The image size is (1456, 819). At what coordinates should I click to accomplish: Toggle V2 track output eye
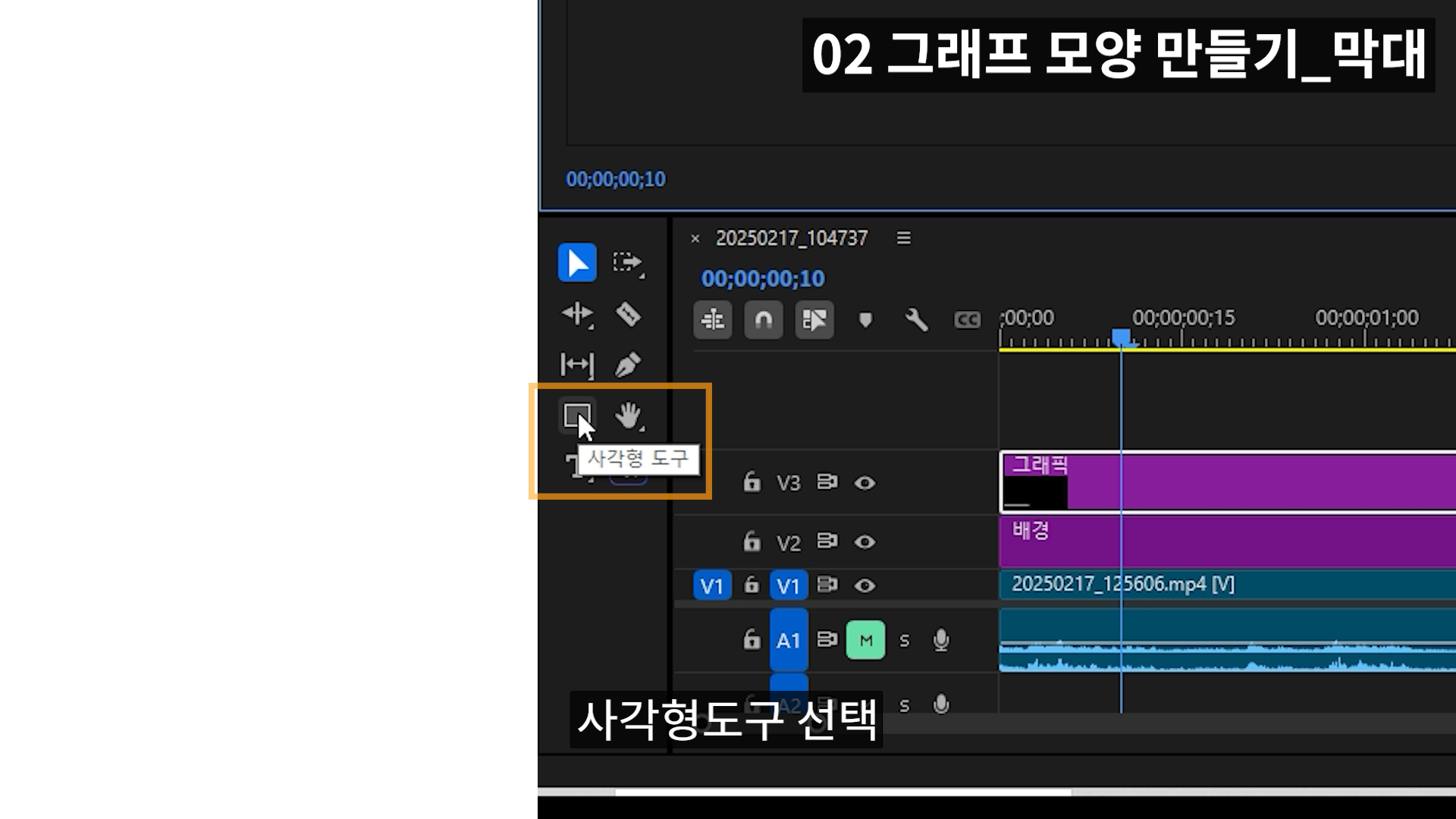tap(864, 542)
